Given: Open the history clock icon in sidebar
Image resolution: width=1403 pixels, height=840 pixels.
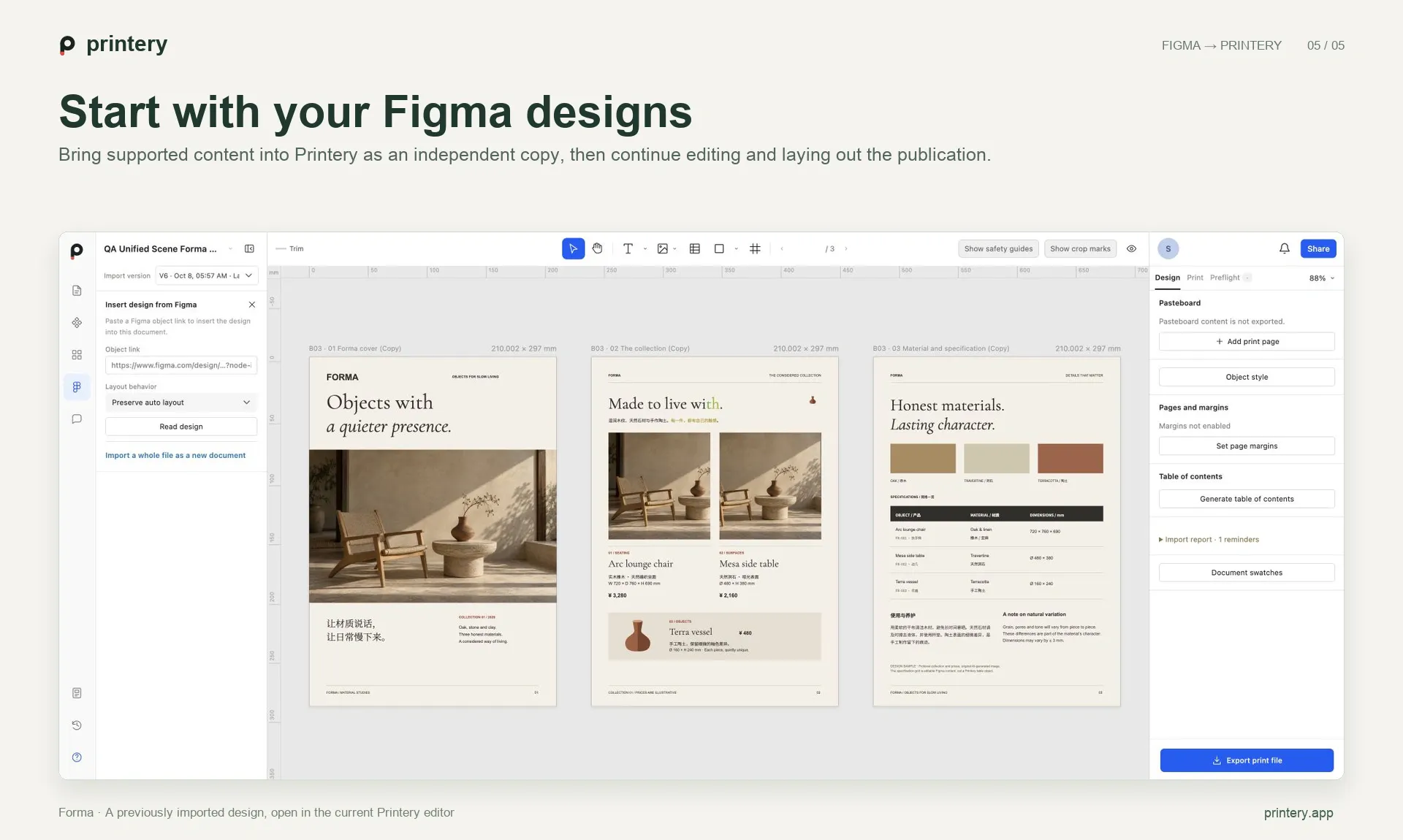Looking at the screenshot, I should (77, 725).
